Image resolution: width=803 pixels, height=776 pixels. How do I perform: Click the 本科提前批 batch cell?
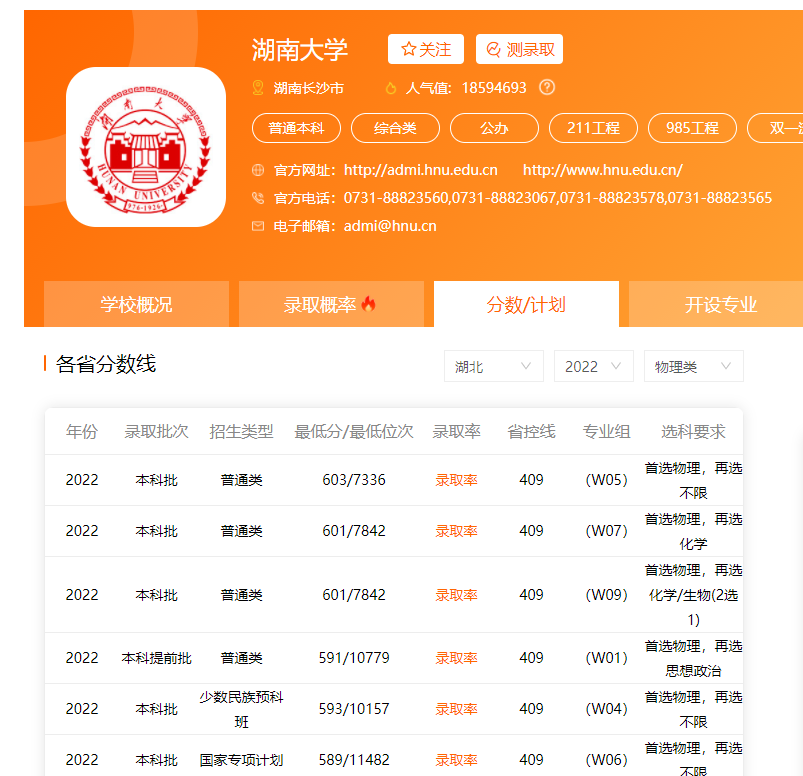[156, 658]
